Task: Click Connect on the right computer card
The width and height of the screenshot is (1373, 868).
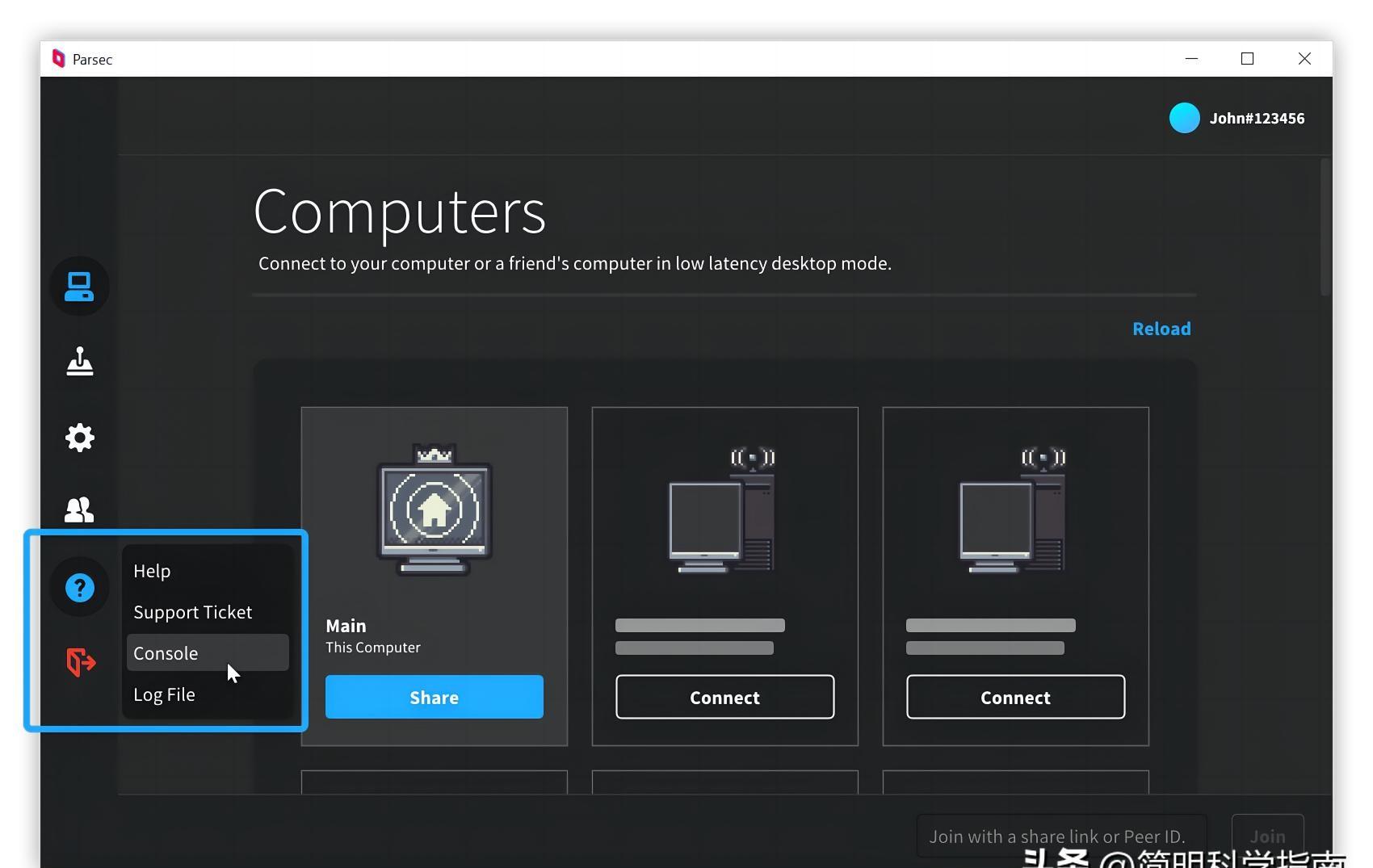Action: pos(1016,697)
